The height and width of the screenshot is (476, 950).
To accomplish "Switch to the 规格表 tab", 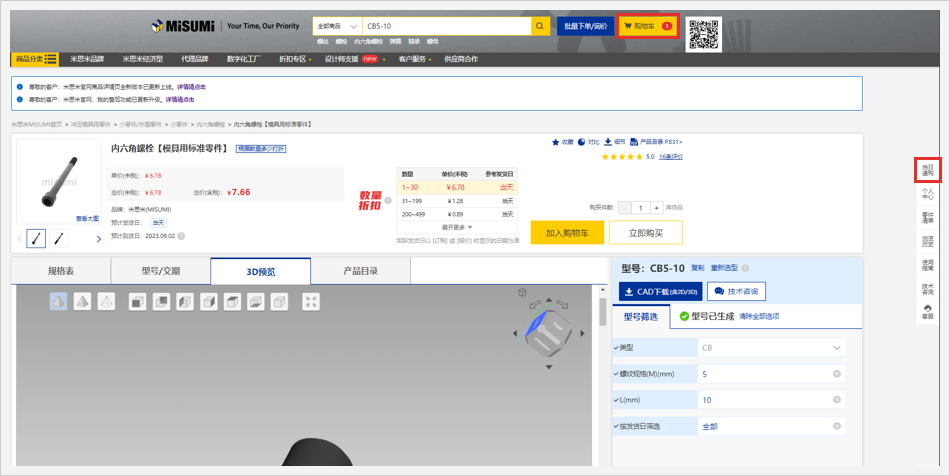I will click(61, 271).
